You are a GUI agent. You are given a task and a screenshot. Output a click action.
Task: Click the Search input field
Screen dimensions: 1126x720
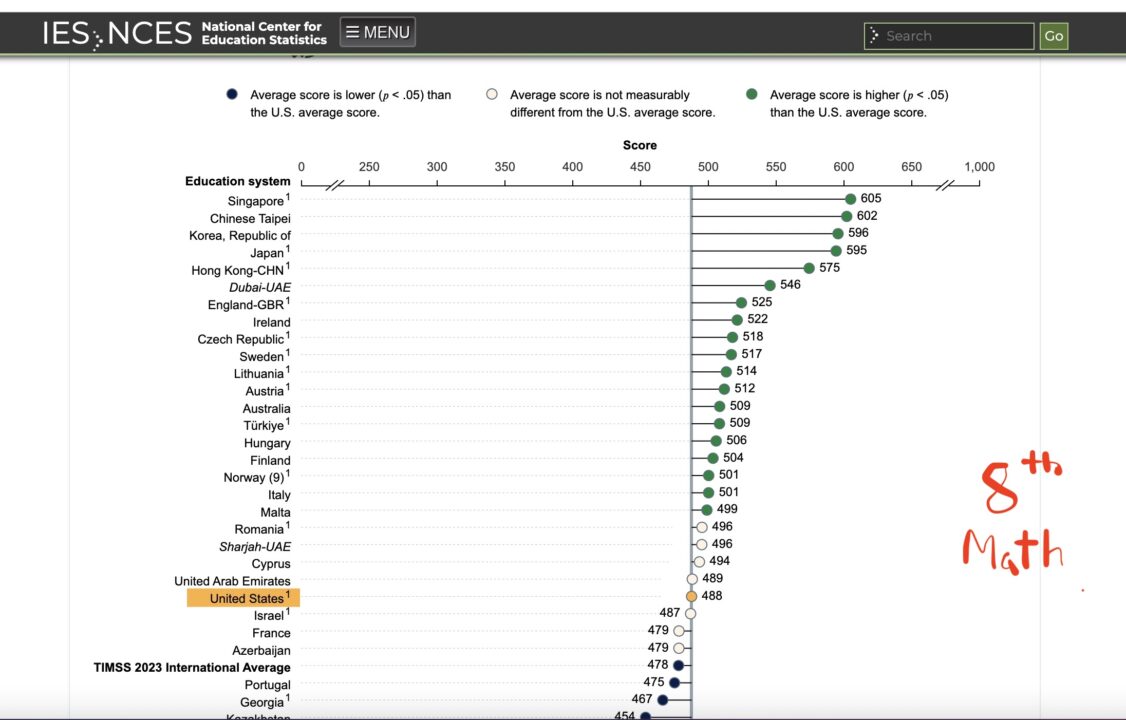tap(948, 36)
